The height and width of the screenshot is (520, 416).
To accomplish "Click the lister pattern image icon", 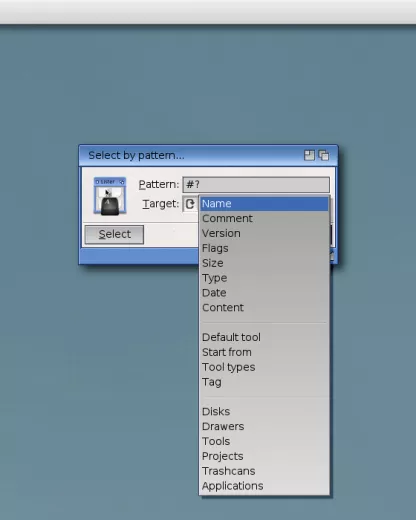I will click(x=110, y=196).
